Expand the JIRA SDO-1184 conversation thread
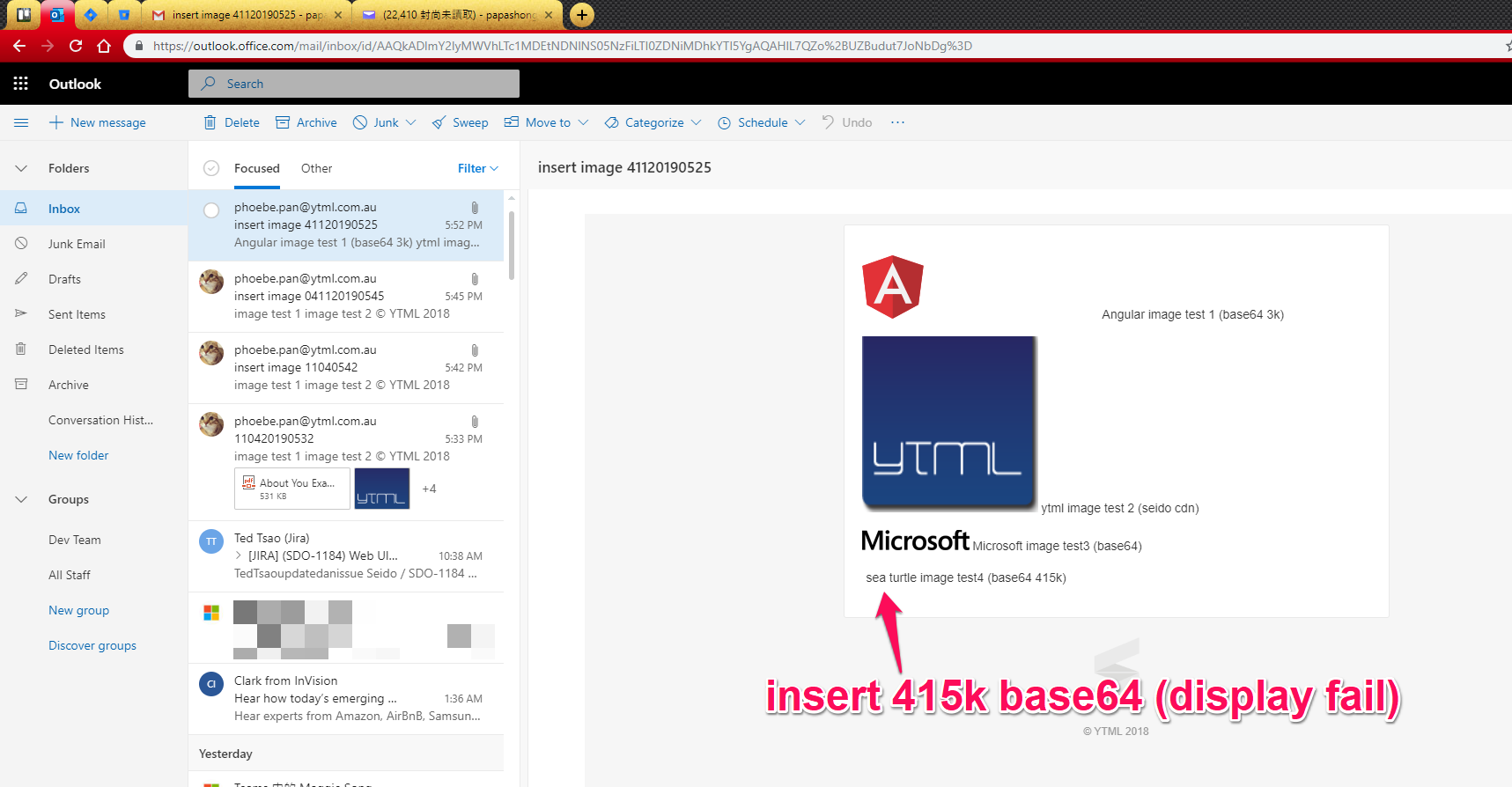The width and height of the screenshot is (1512, 787). pos(239,555)
